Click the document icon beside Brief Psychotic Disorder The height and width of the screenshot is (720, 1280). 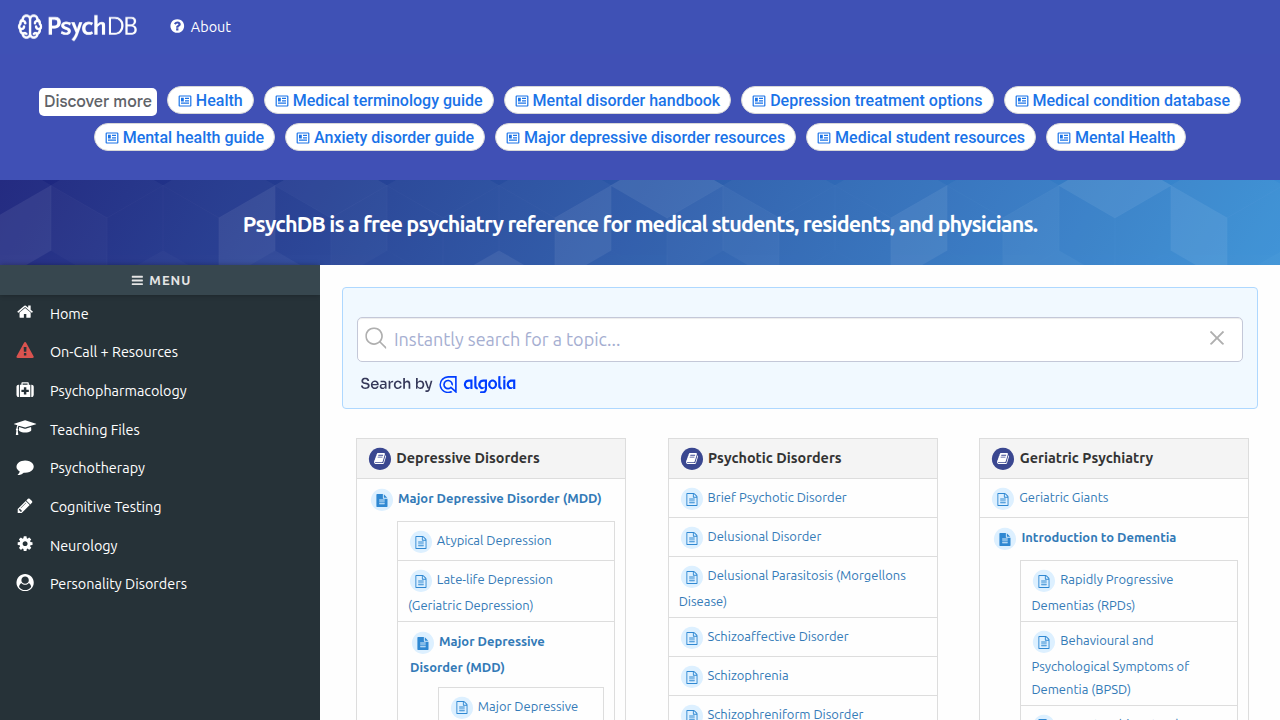click(691, 498)
